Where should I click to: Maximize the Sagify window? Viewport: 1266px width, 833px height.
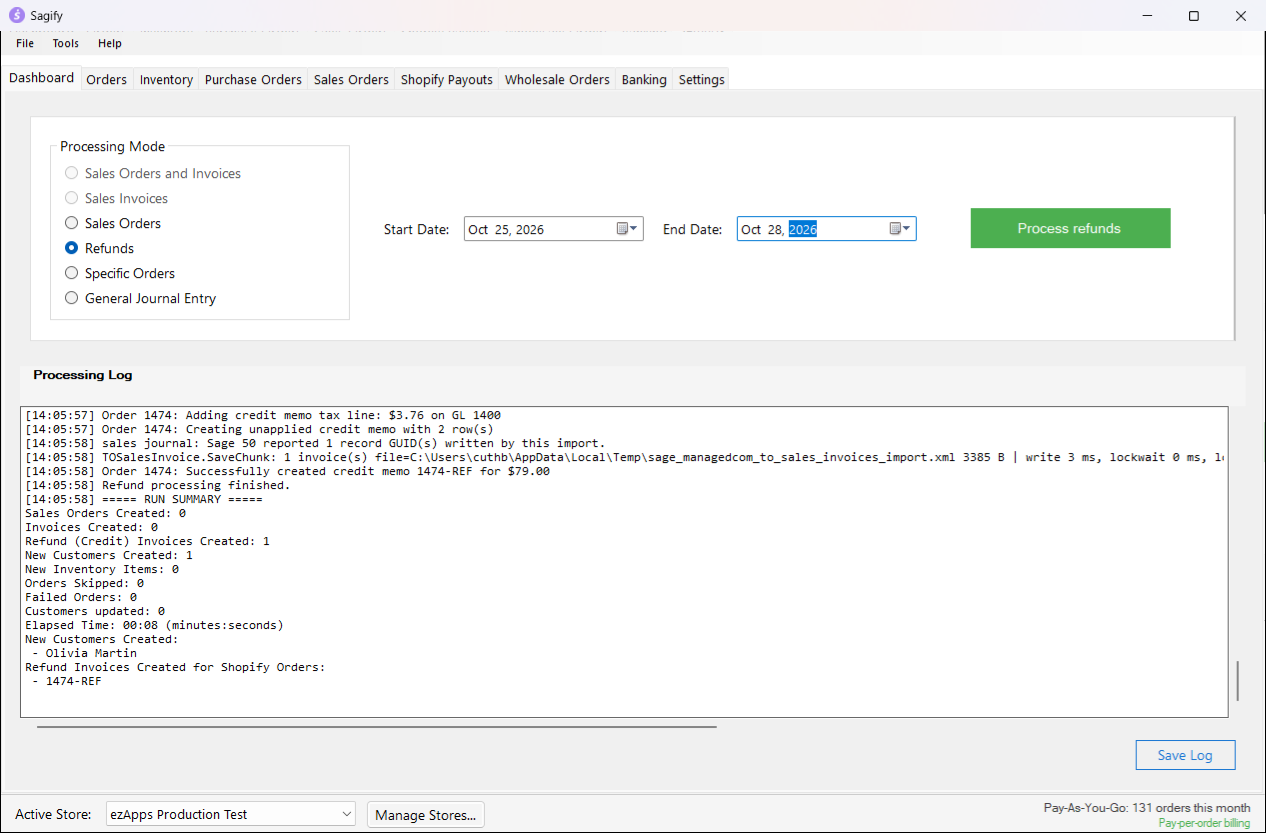[x=1194, y=16]
